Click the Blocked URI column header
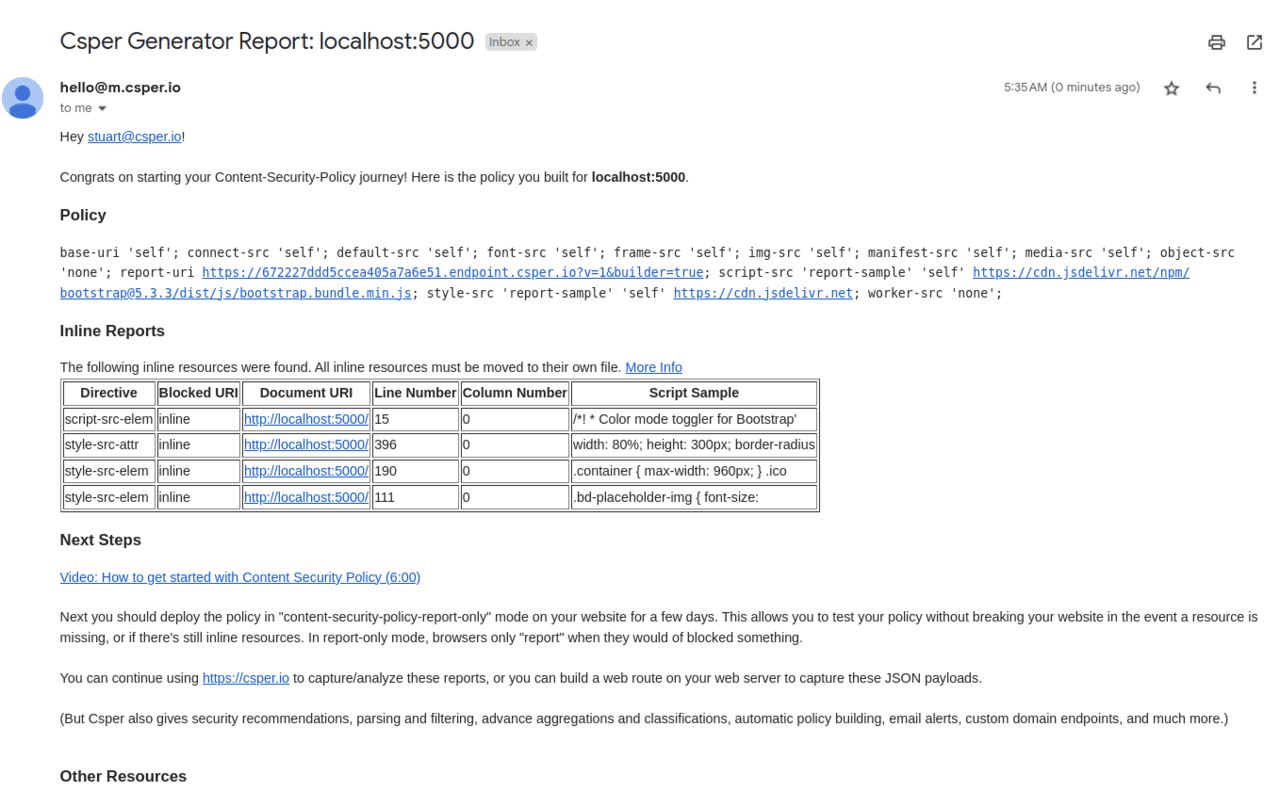This screenshot has height=800, width=1280. click(198, 393)
